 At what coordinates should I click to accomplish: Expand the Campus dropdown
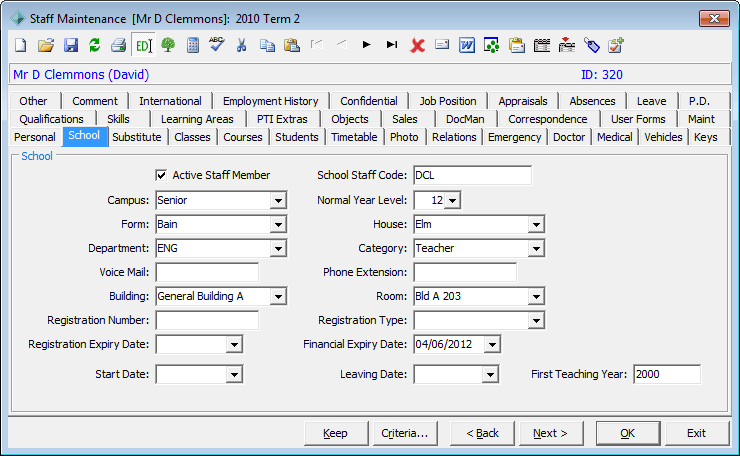pos(278,201)
